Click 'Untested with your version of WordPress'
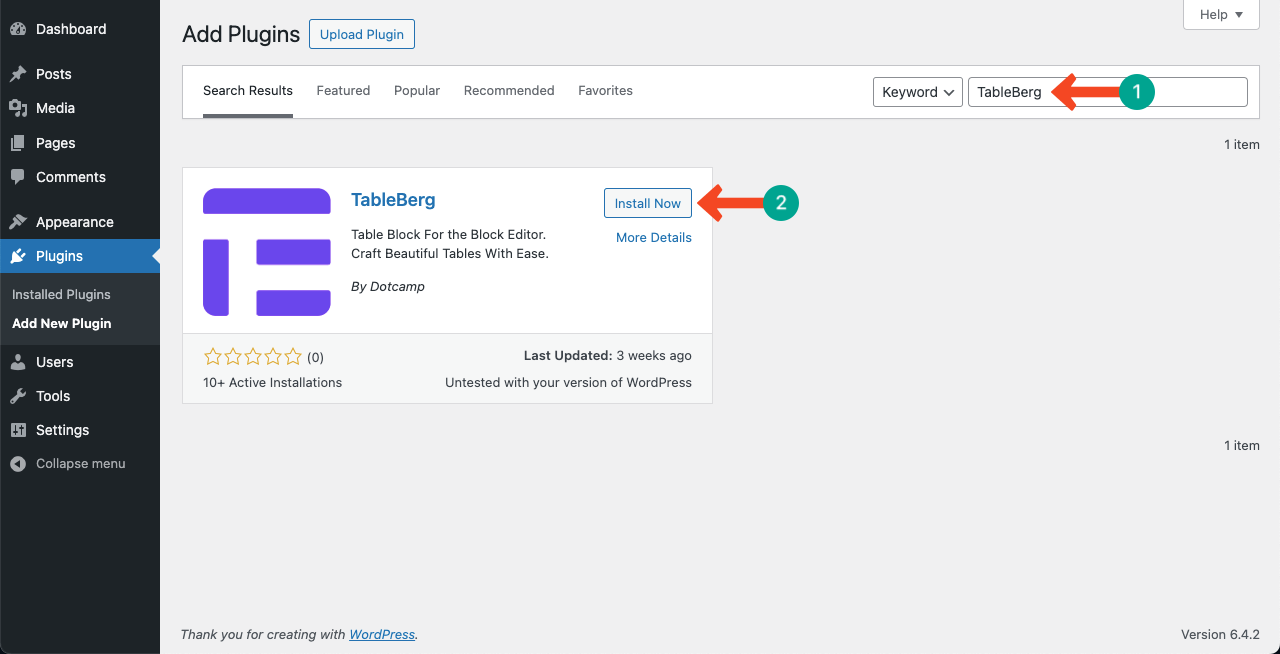Screen dimensions: 1280x654 [568, 383]
